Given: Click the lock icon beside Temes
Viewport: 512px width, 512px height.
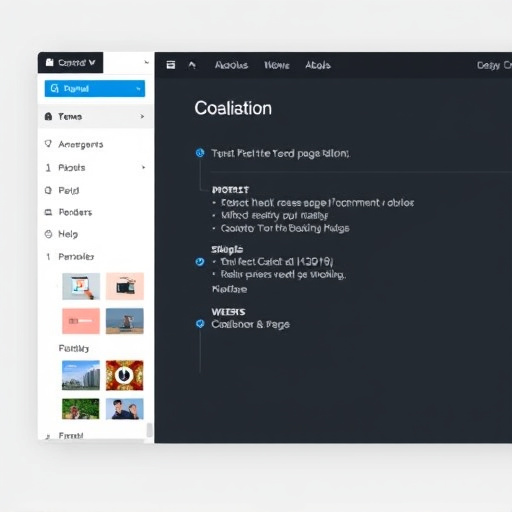Looking at the screenshot, I should [48, 116].
